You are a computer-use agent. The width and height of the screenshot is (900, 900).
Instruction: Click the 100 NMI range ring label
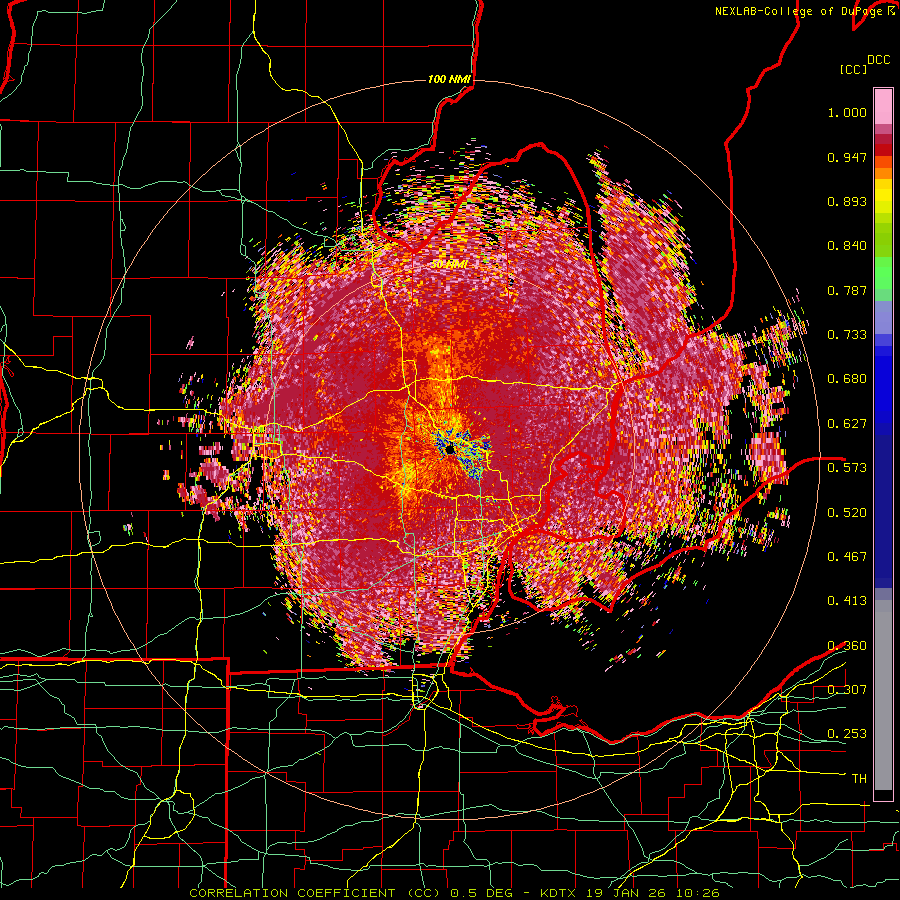(x=449, y=79)
